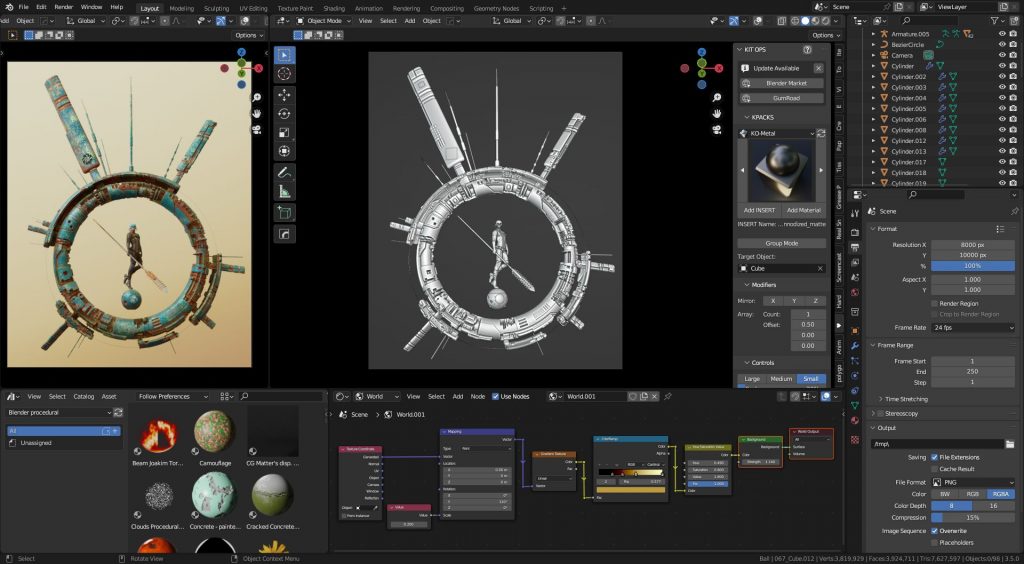Adjust Compression 15% slider

[972, 517]
